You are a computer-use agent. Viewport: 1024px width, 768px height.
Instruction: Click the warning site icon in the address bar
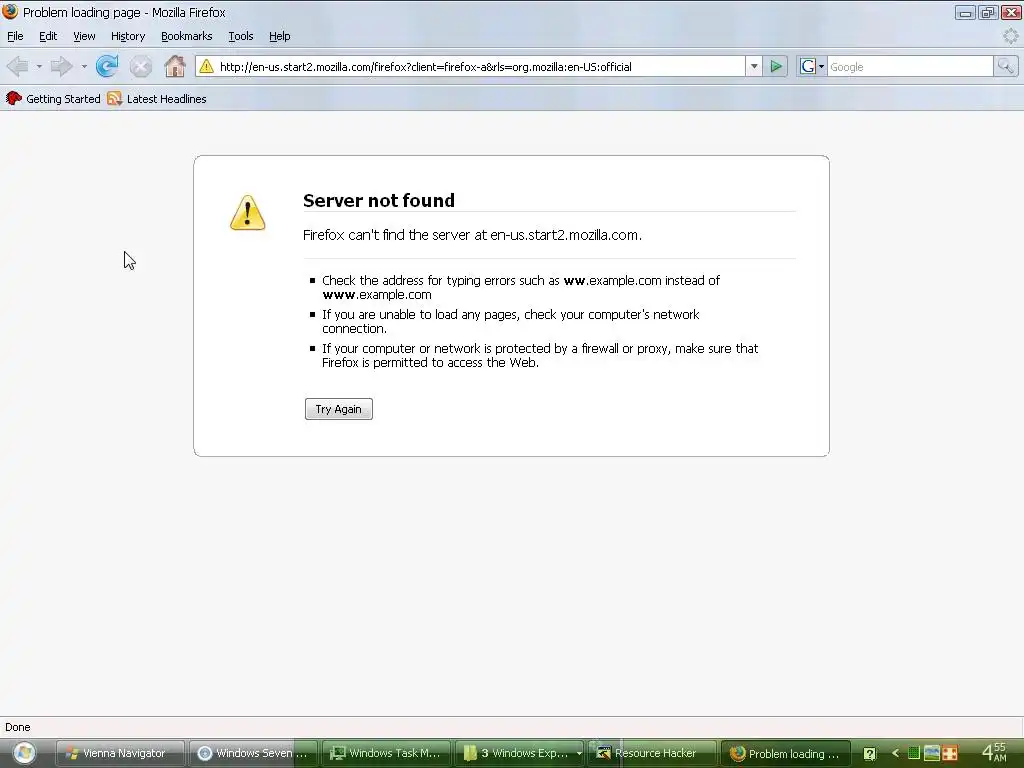click(206, 67)
